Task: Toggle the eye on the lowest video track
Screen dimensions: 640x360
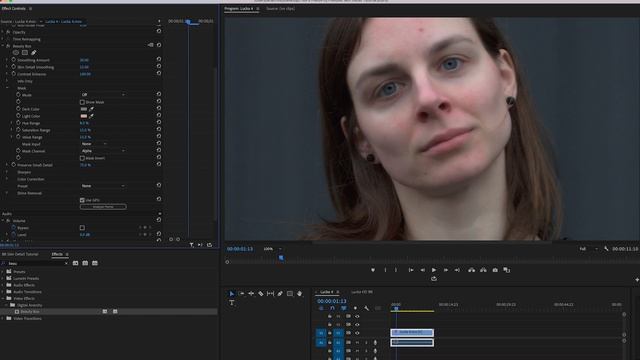Action: [357, 333]
